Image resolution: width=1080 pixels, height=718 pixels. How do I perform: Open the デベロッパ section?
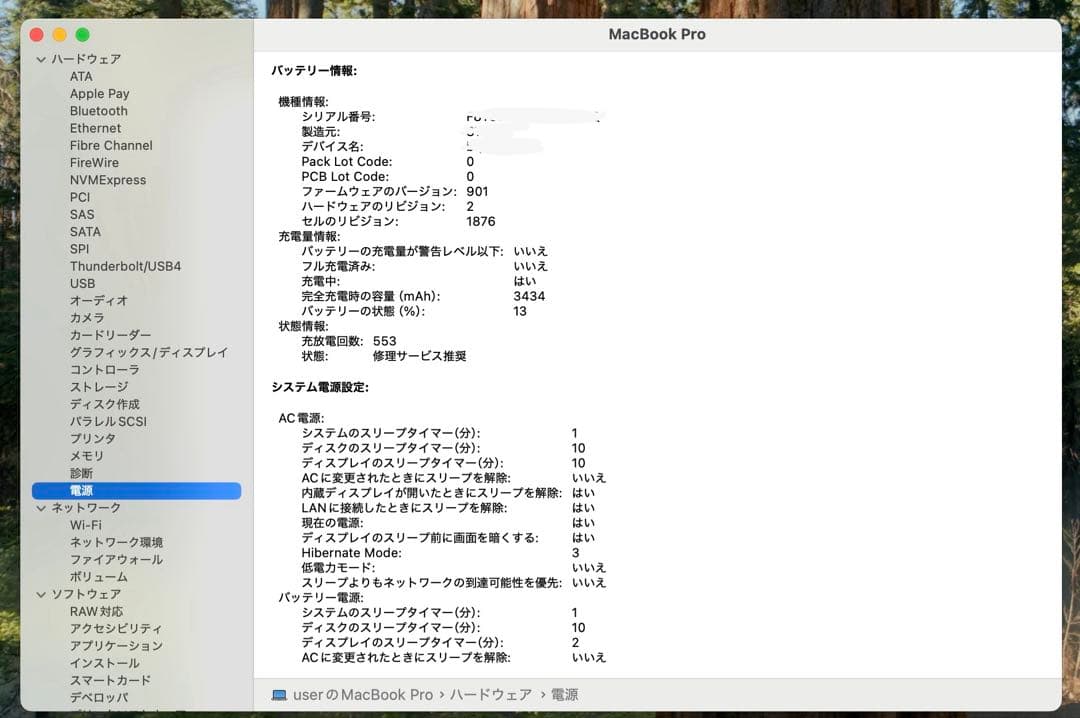[97, 697]
